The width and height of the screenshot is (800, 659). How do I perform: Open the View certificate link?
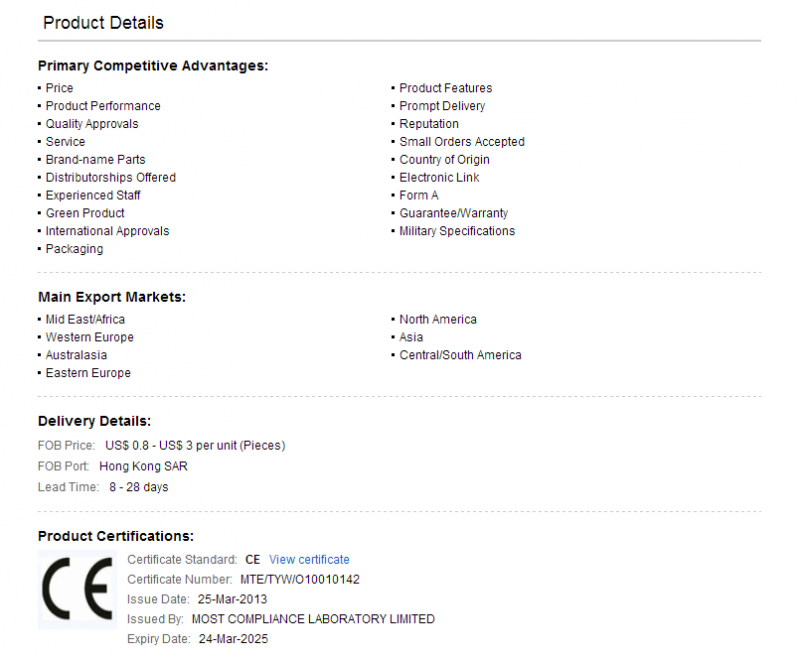(x=309, y=560)
